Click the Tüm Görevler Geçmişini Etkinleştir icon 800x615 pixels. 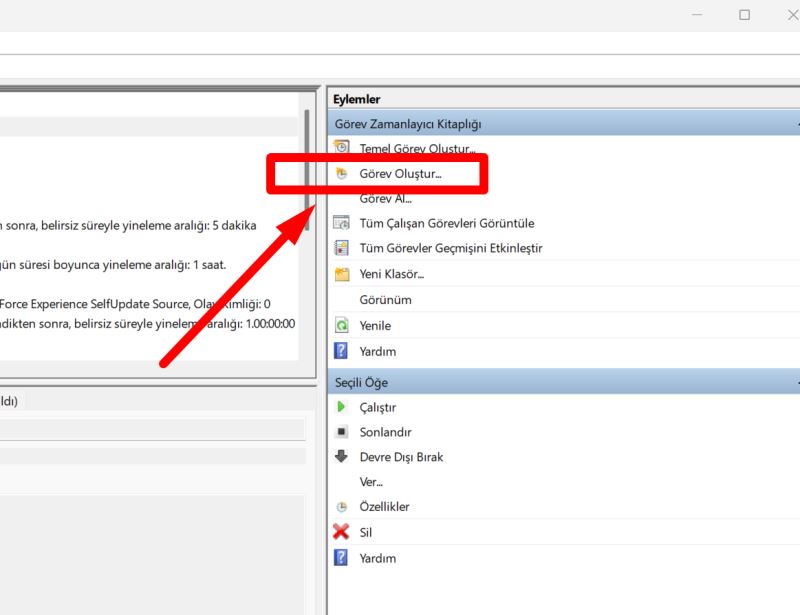pos(341,248)
